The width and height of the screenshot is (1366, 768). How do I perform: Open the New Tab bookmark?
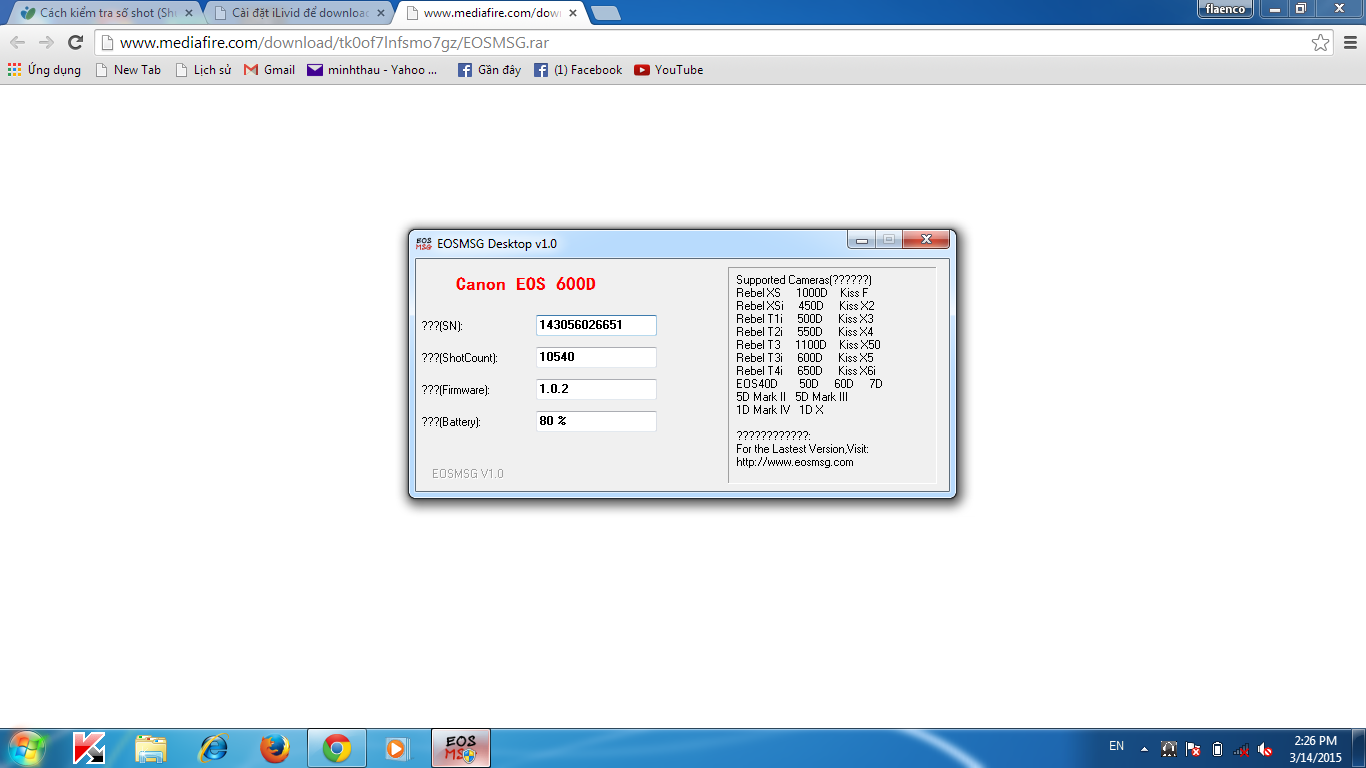coord(128,70)
